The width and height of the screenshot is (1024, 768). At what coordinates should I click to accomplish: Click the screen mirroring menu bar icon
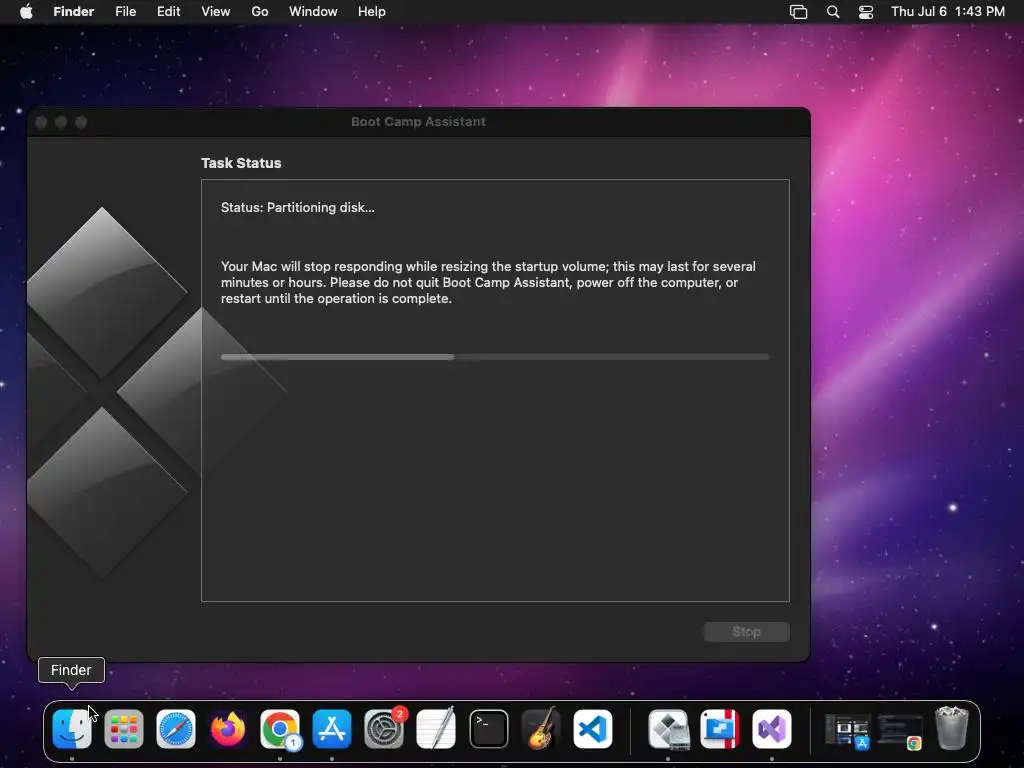click(x=798, y=12)
